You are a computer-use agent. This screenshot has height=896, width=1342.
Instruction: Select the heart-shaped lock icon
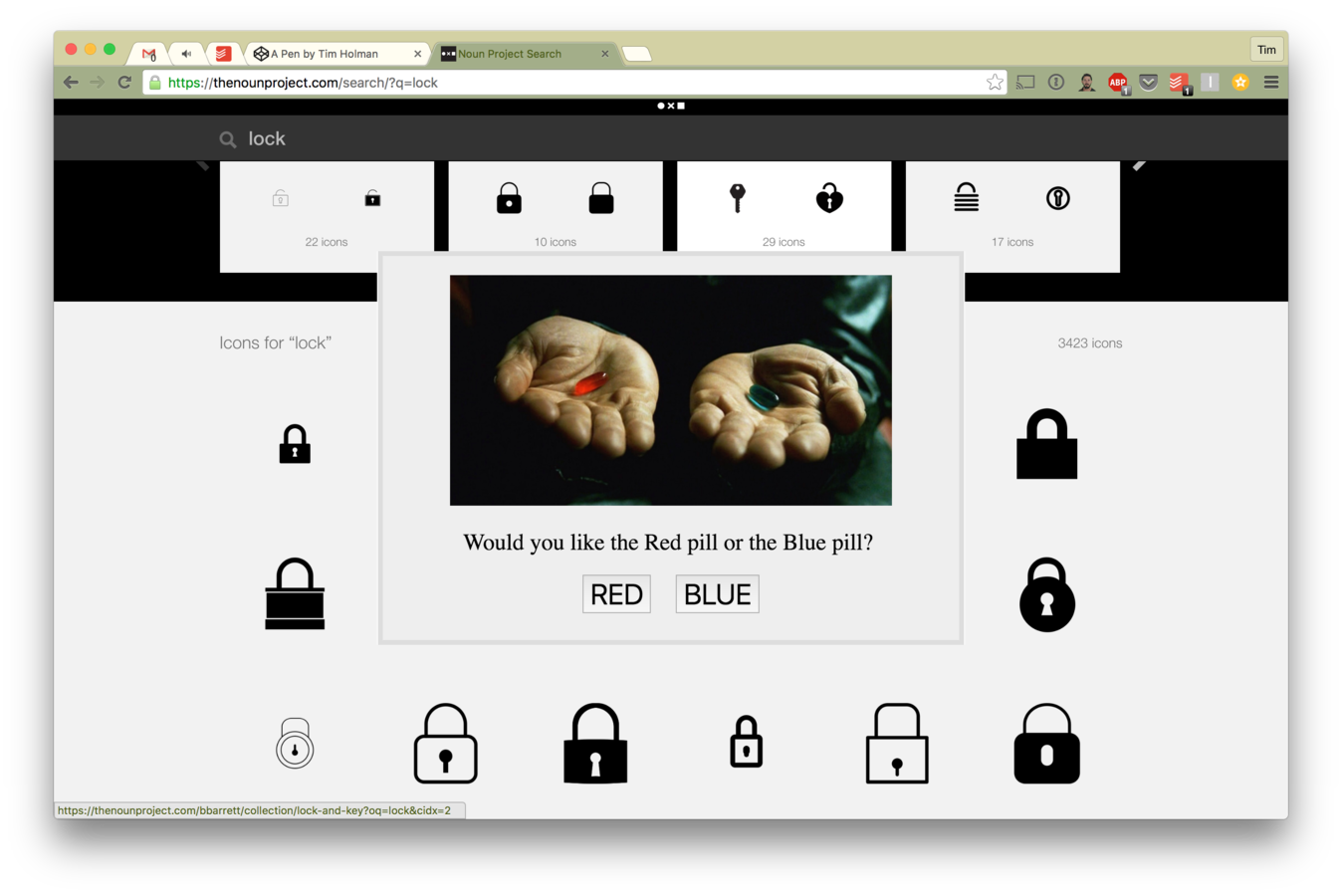click(829, 198)
